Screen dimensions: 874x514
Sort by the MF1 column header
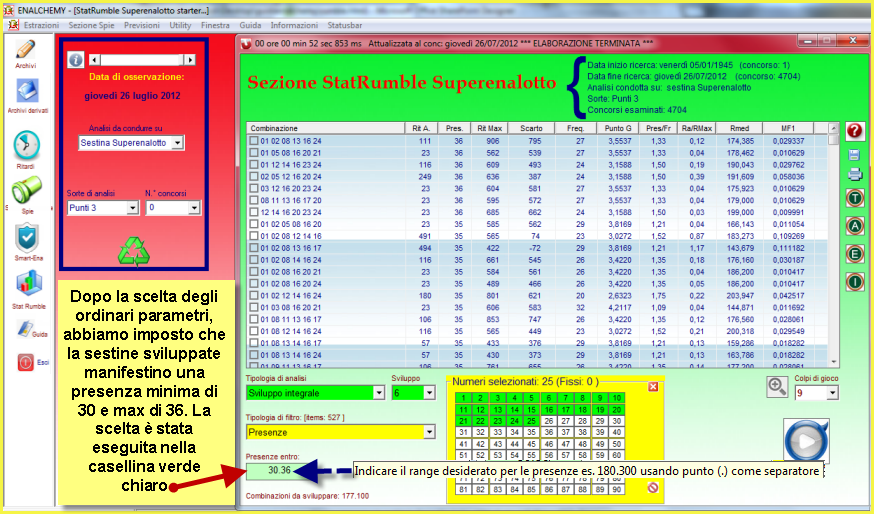[x=788, y=128]
